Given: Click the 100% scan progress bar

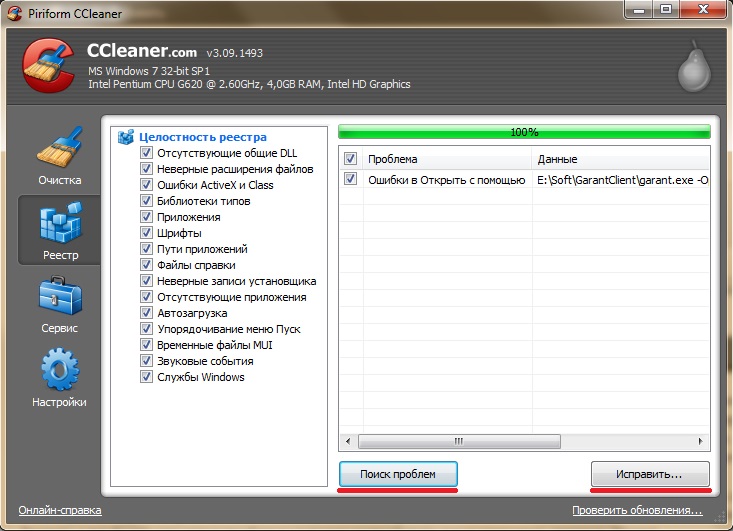Looking at the screenshot, I should tap(524, 132).
